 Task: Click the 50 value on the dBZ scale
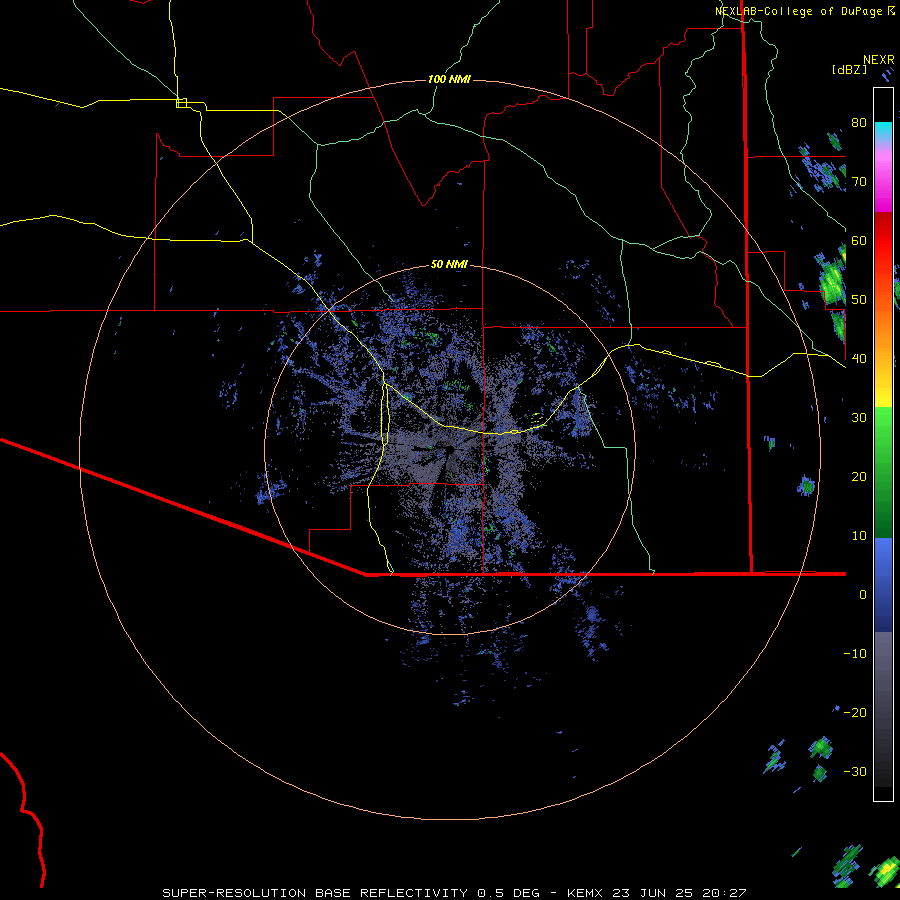859,300
